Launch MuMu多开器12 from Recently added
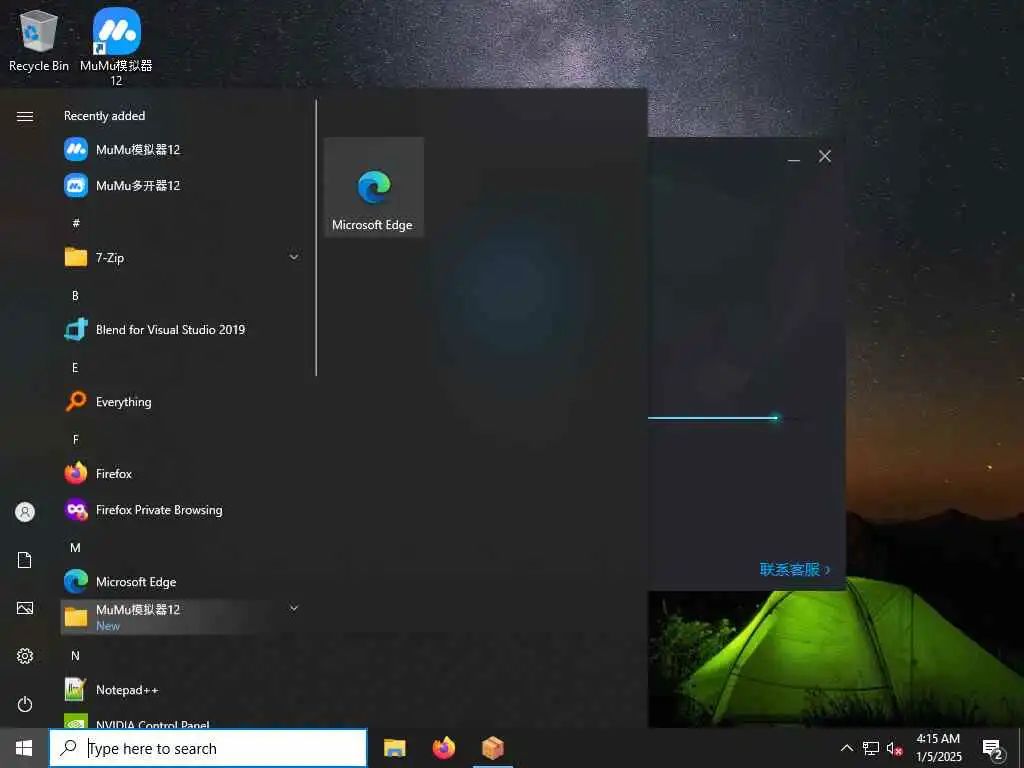The image size is (1024, 768). coord(180,185)
